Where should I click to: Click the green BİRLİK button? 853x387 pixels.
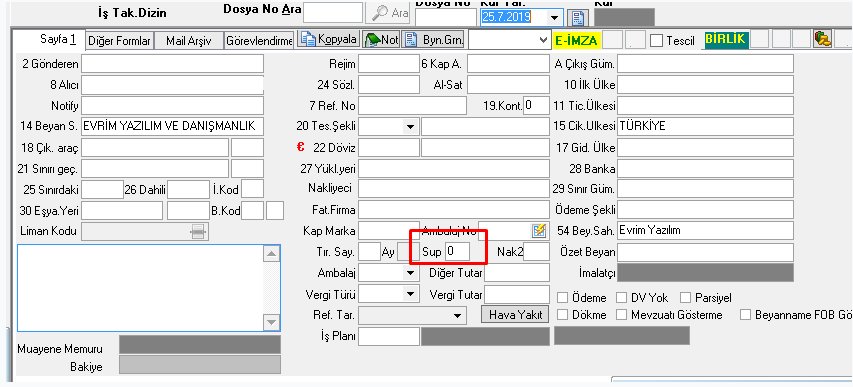point(726,39)
